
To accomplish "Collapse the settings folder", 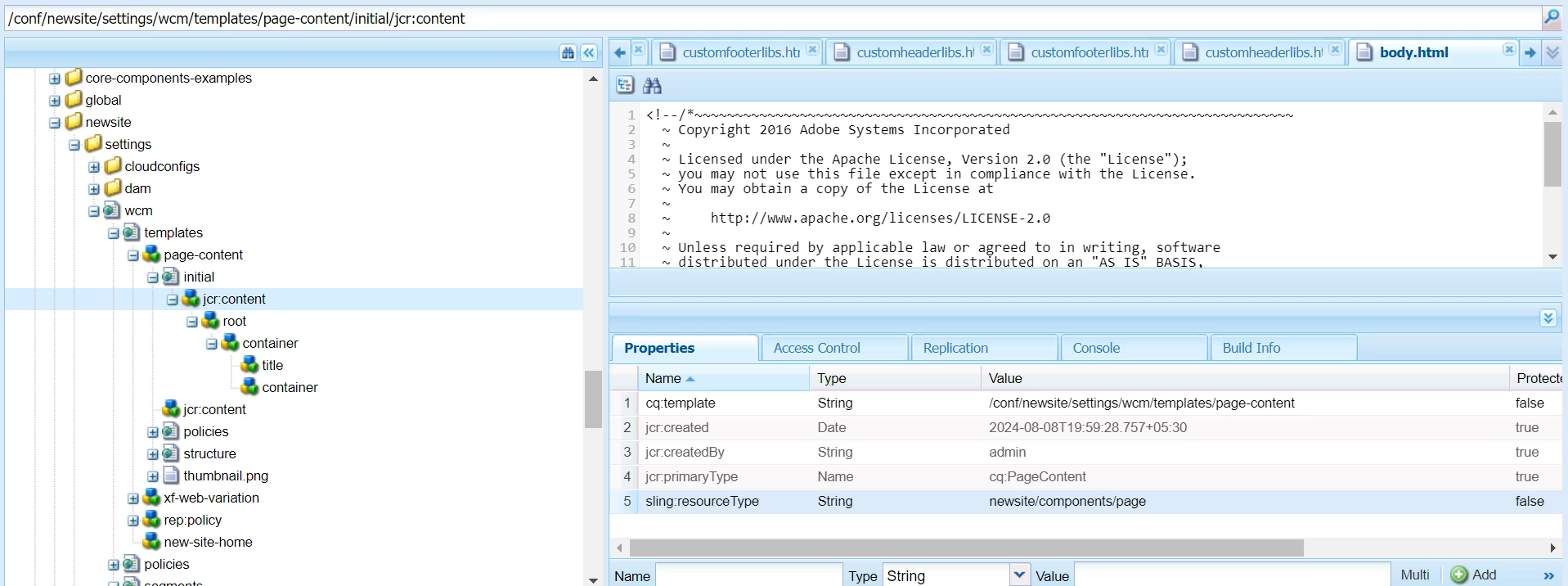I will coord(74,145).
